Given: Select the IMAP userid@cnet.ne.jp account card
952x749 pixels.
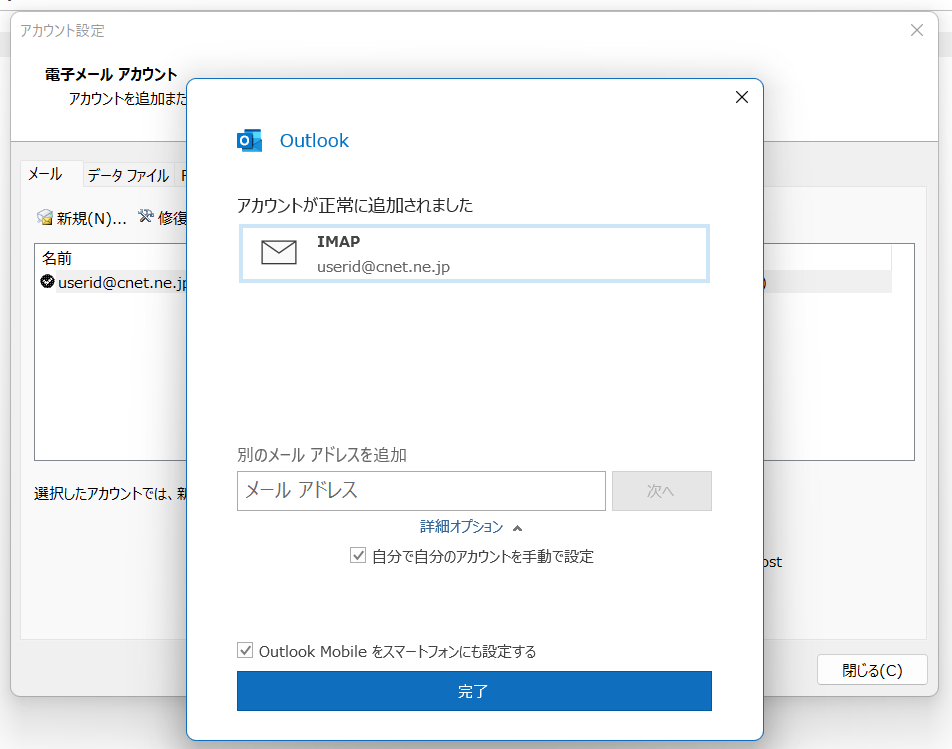Looking at the screenshot, I should (x=474, y=254).
